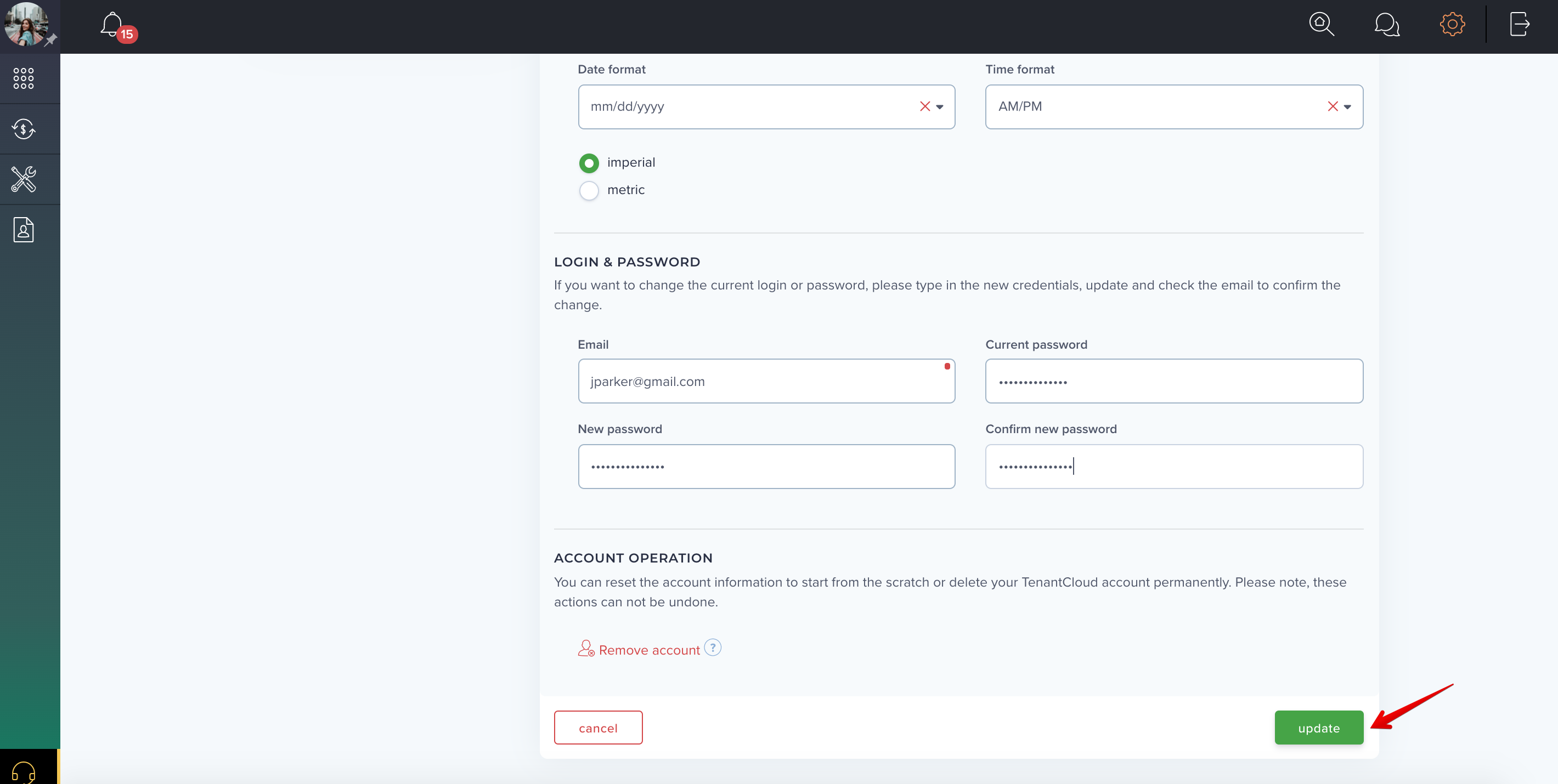The height and width of the screenshot is (784, 1558).
Task: Open the accounting dollar icon in sidebar
Action: point(24,129)
